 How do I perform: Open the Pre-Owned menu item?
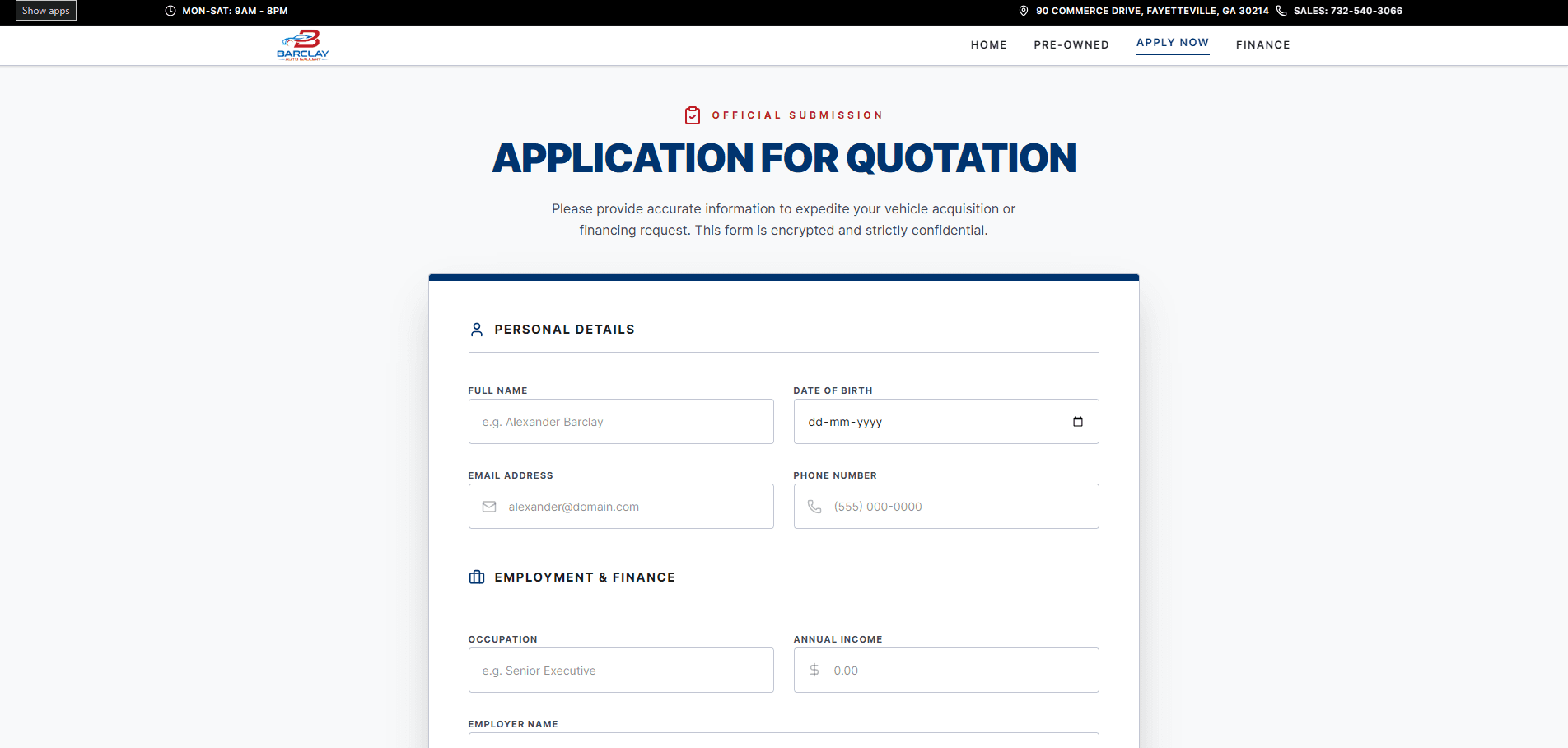pos(1071,45)
